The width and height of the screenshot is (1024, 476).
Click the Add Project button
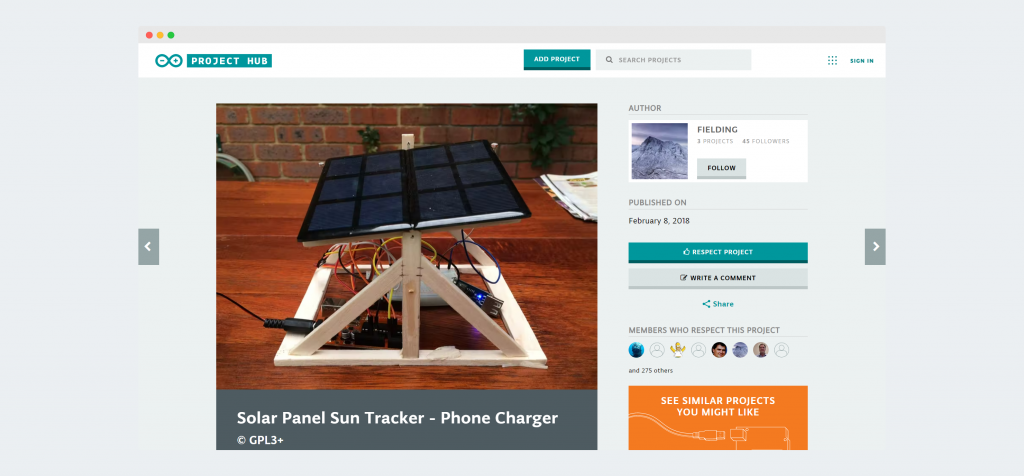tap(556, 59)
